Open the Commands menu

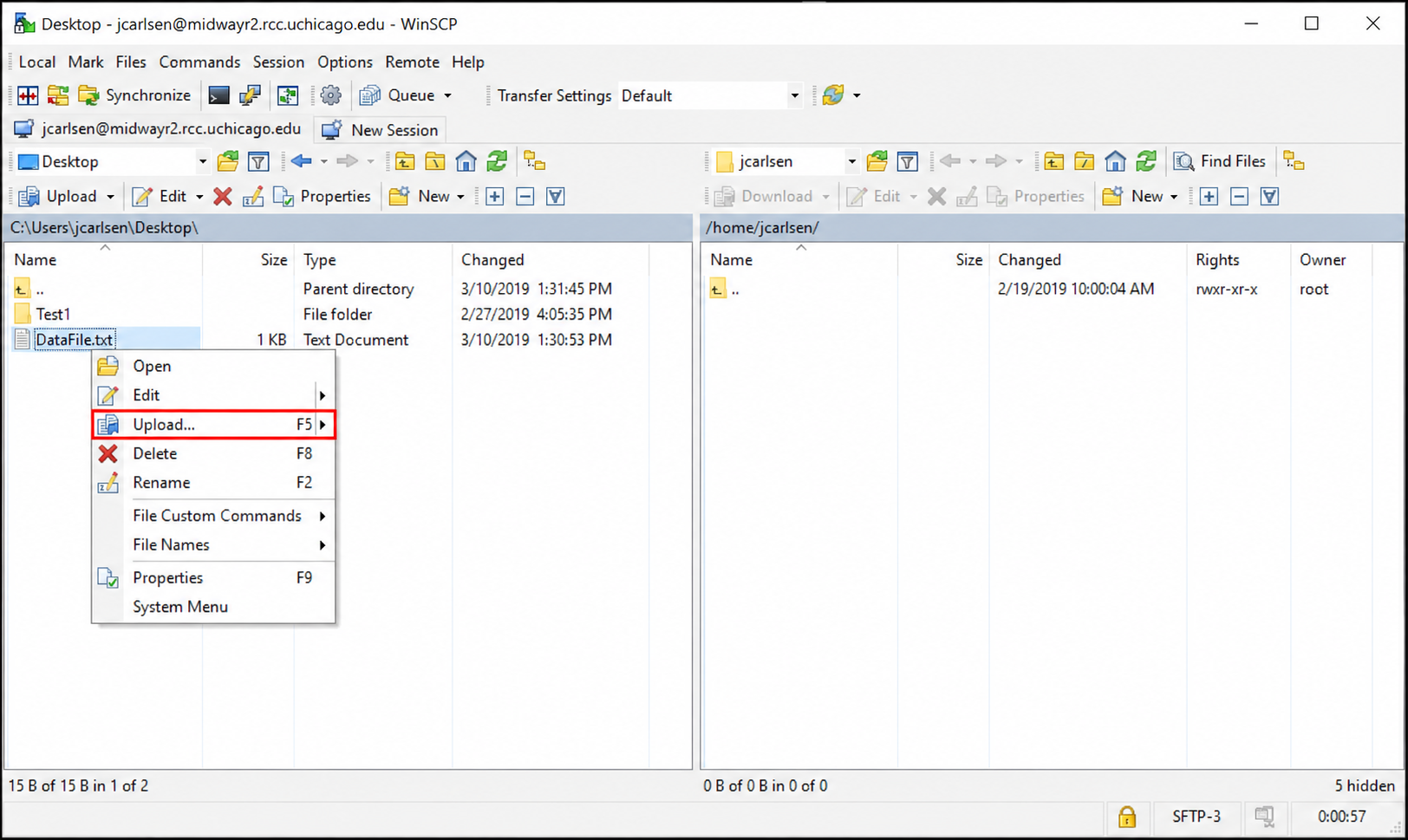pos(199,62)
